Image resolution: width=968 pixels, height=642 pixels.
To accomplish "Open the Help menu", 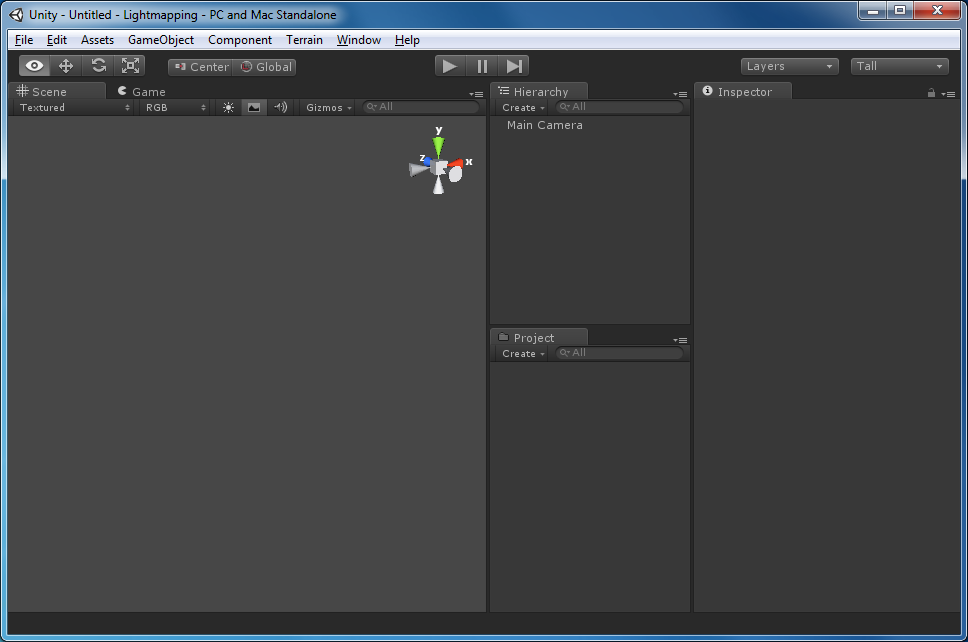I will click(407, 40).
